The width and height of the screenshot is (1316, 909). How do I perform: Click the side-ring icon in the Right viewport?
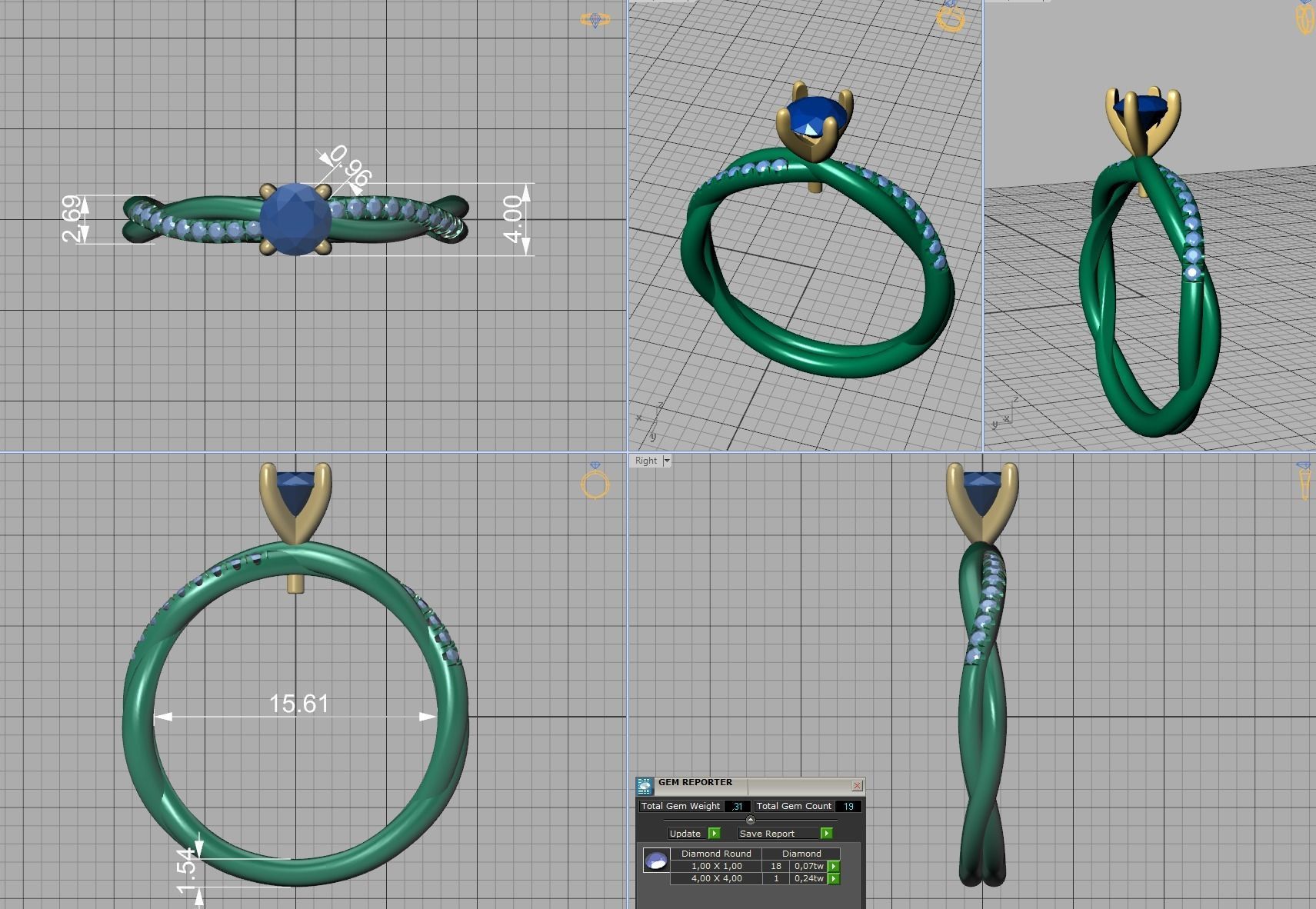coord(1304,481)
